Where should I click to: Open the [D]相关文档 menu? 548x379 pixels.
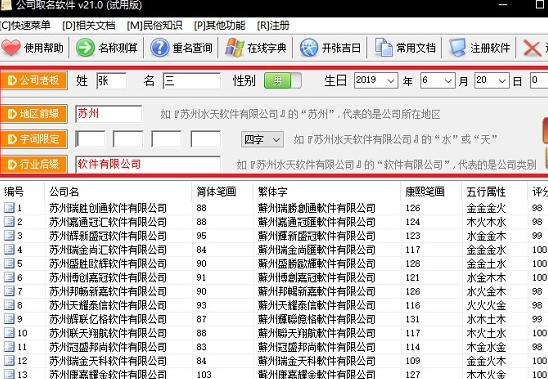pyautogui.click(x=88, y=26)
